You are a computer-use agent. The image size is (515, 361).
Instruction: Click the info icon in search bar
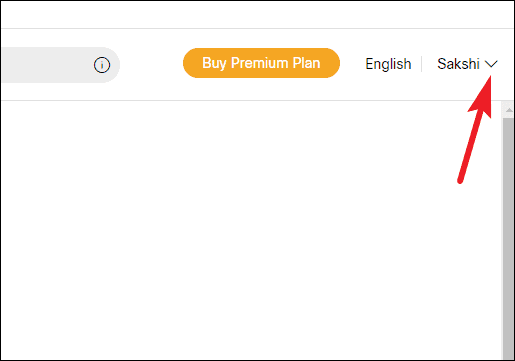102,65
